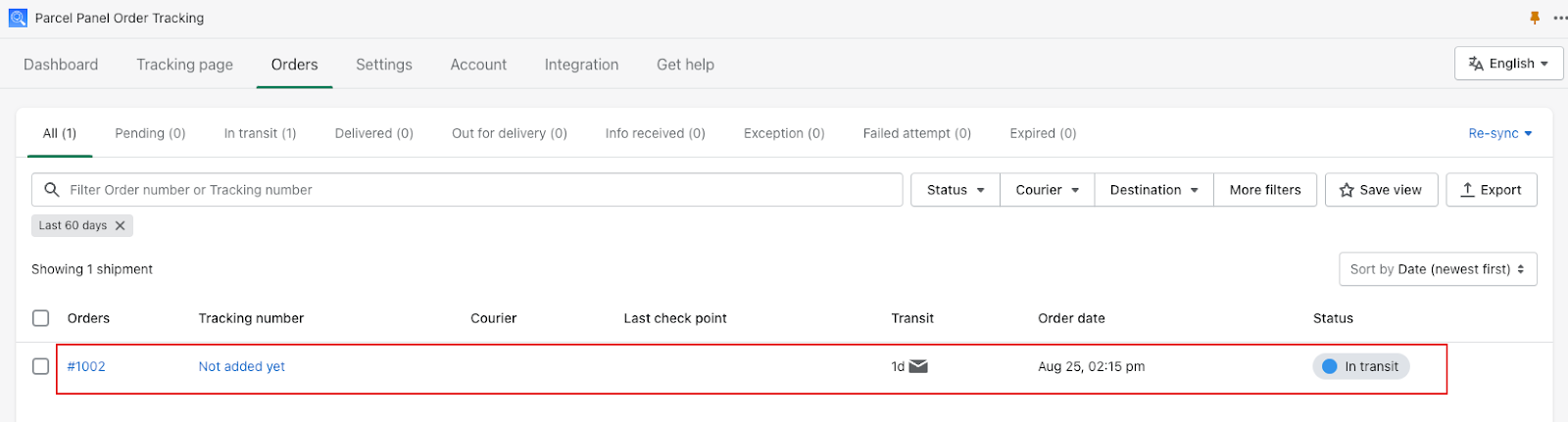Click the Parcel Panel app logo icon
Viewport: 1568px width, 422px height.
click(x=18, y=18)
